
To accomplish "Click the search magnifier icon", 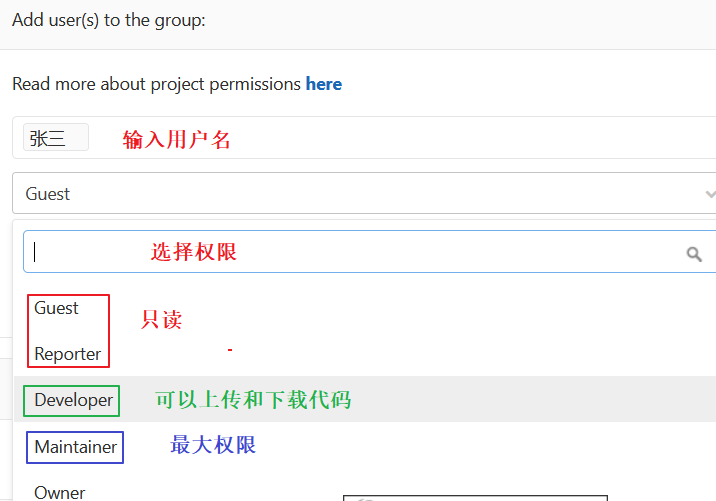I will click(x=694, y=254).
